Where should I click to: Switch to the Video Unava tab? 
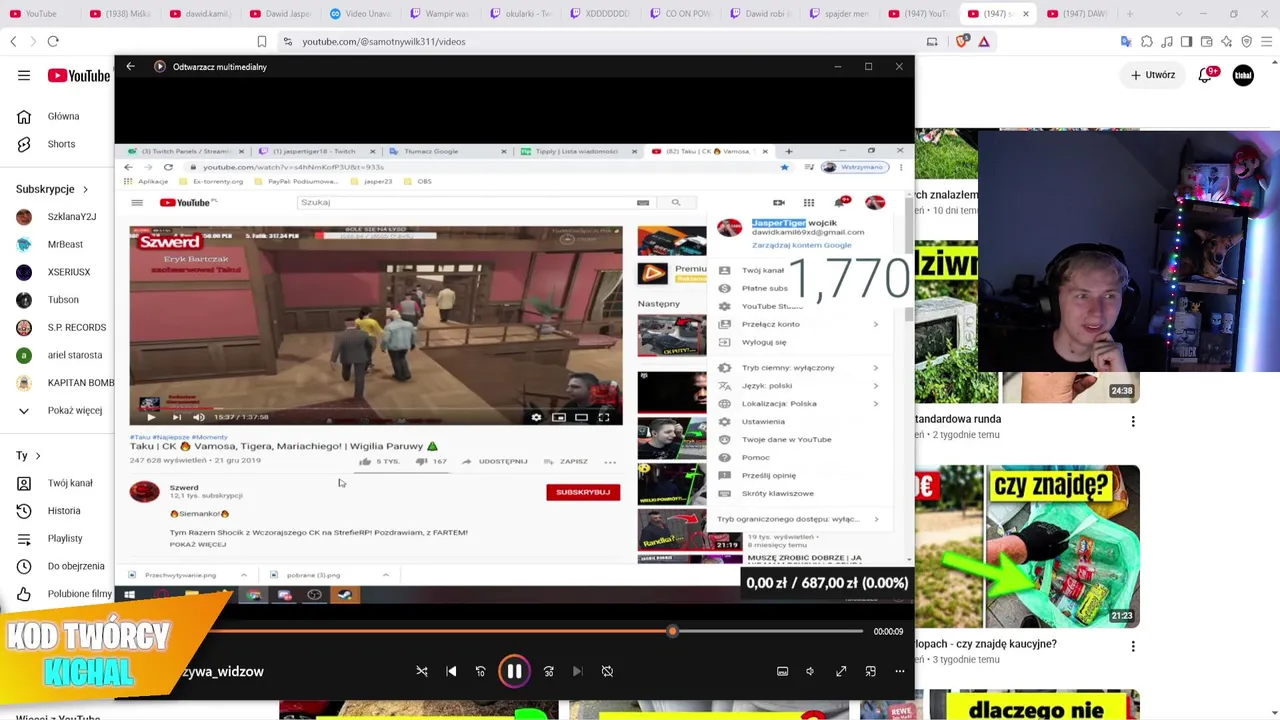[x=362, y=14]
